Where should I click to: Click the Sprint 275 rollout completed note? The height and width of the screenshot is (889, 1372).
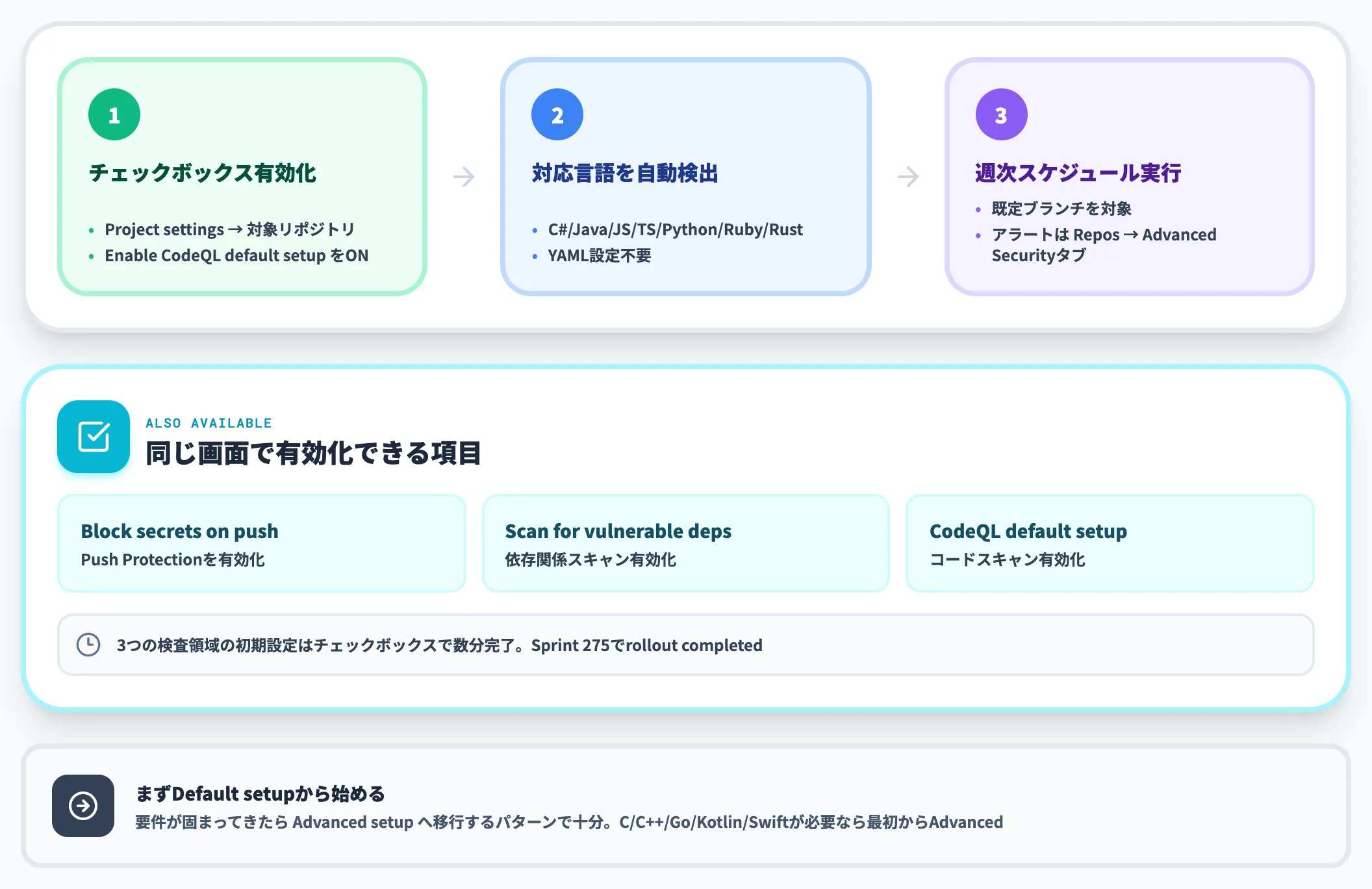point(686,645)
